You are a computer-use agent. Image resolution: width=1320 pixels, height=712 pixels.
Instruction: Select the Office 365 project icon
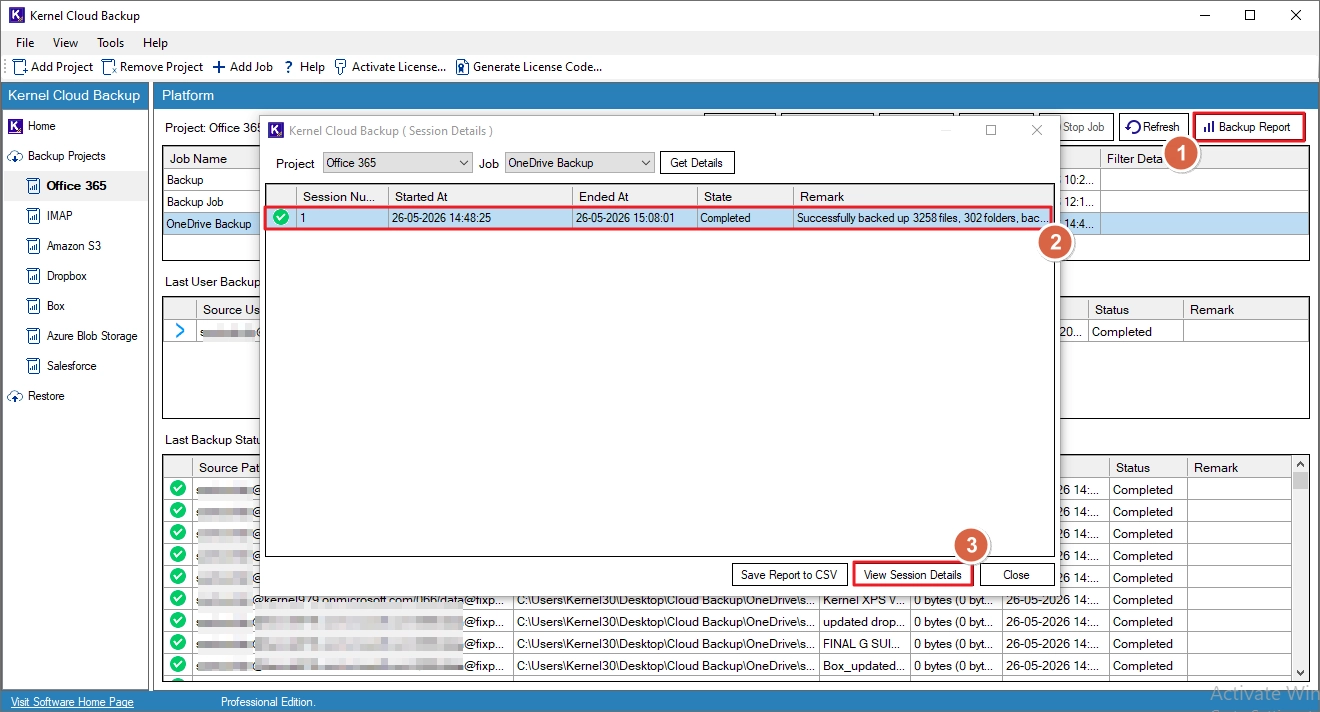click(x=34, y=186)
